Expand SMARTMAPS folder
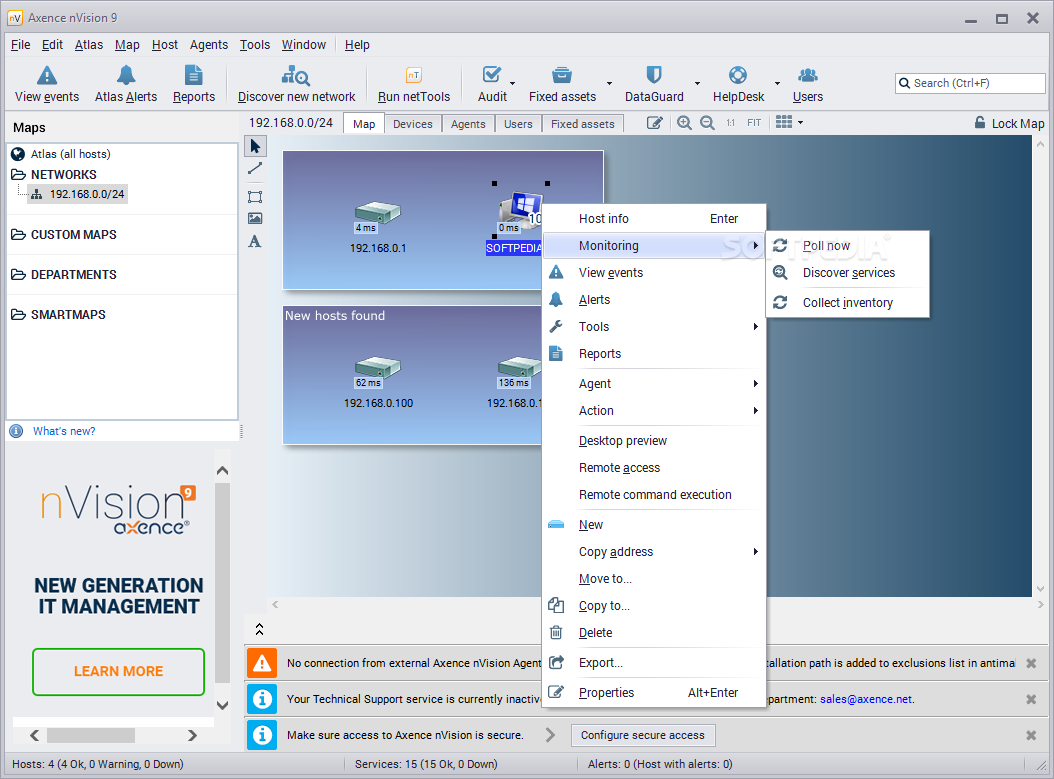Viewport: 1054px width, 779px height. point(18,315)
